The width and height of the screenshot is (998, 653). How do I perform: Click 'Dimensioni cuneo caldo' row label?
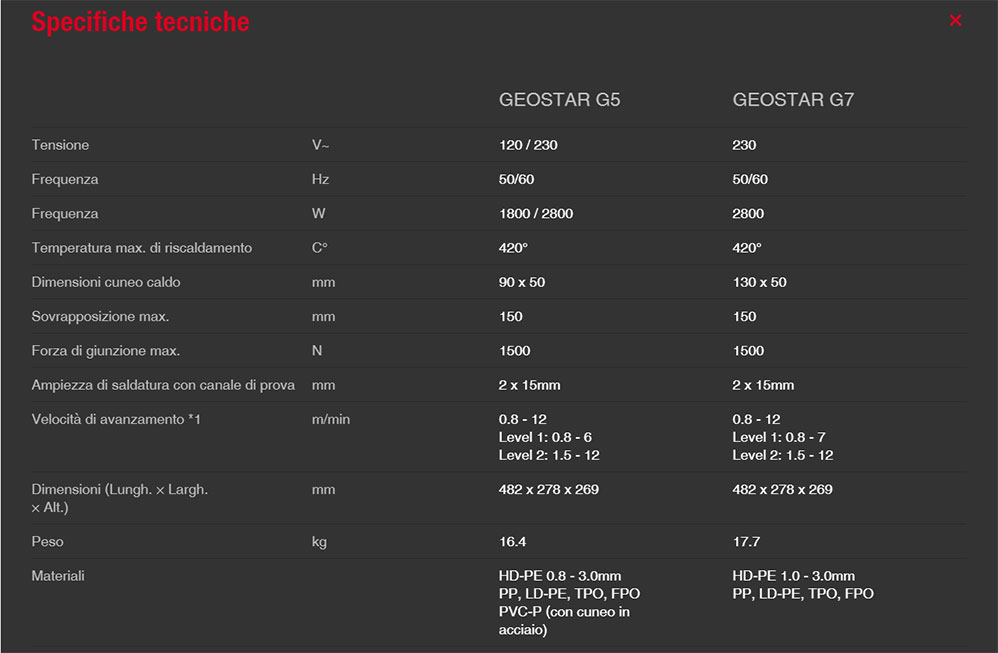click(x=106, y=283)
